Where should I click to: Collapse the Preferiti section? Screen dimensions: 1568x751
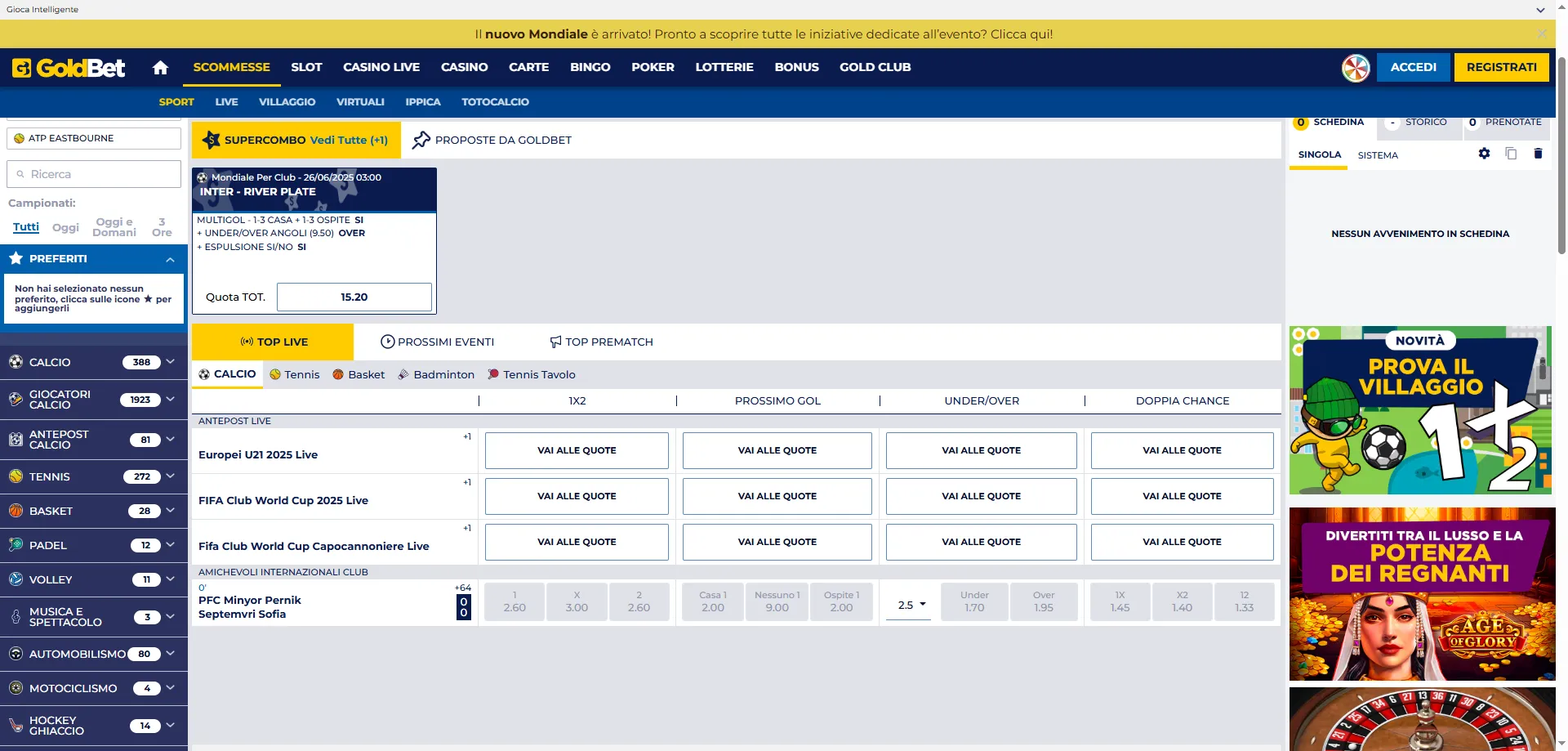click(x=170, y=259)
